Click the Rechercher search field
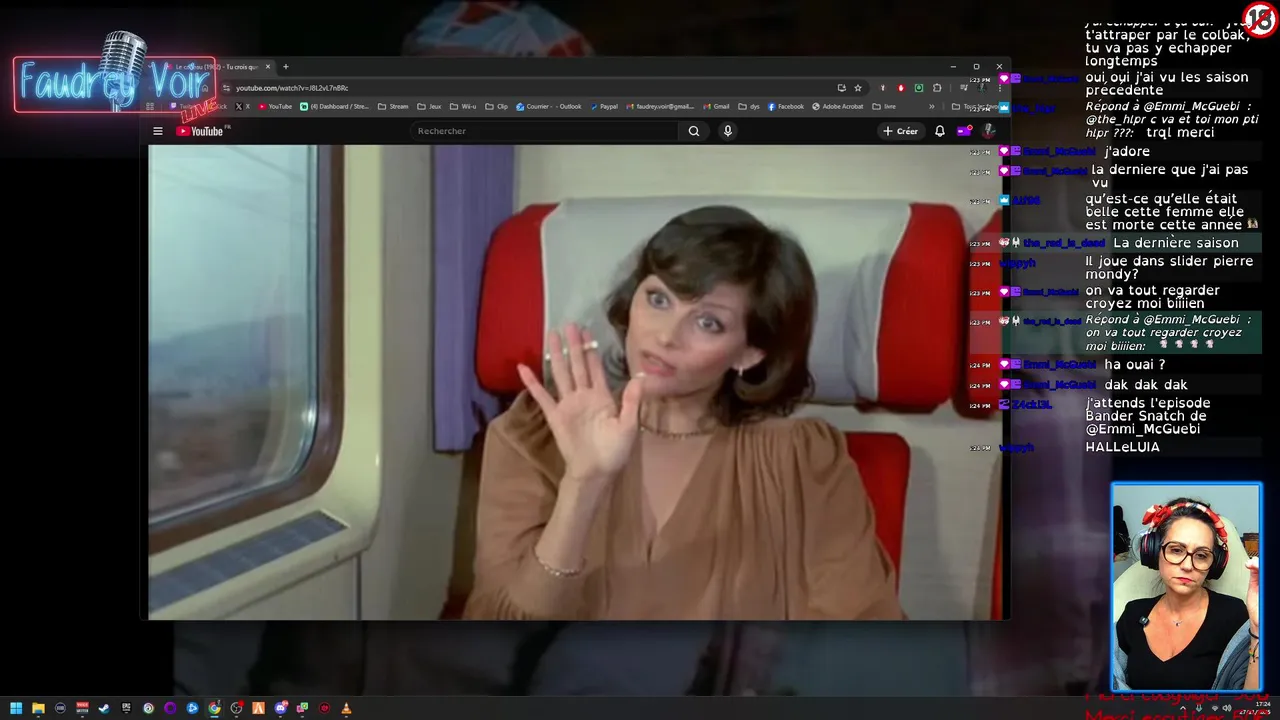Screen dimensions: 1280x720 coord(545,131)
